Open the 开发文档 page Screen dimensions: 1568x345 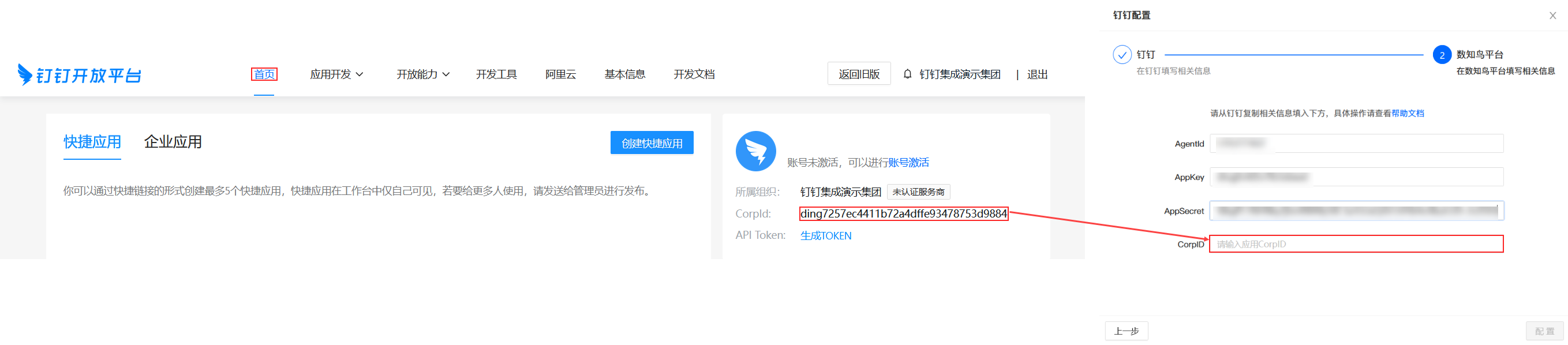coord(694,74)
